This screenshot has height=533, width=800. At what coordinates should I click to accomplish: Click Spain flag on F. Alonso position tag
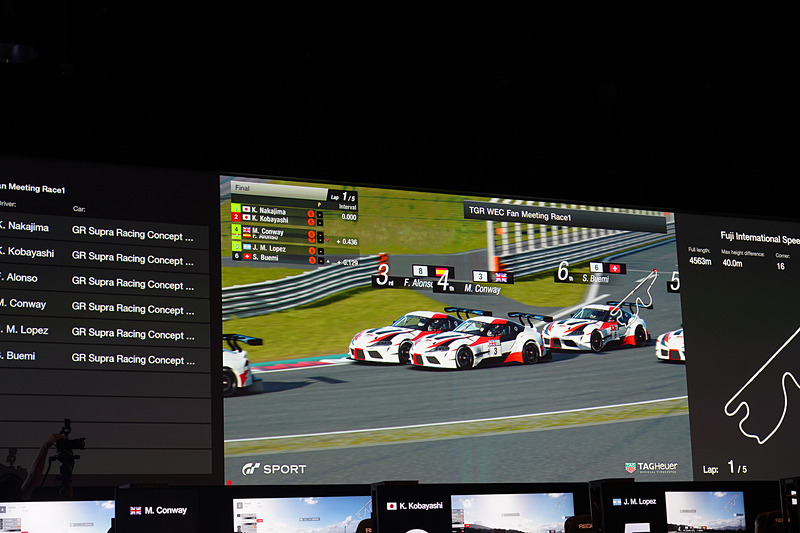(x=441, y=272)
